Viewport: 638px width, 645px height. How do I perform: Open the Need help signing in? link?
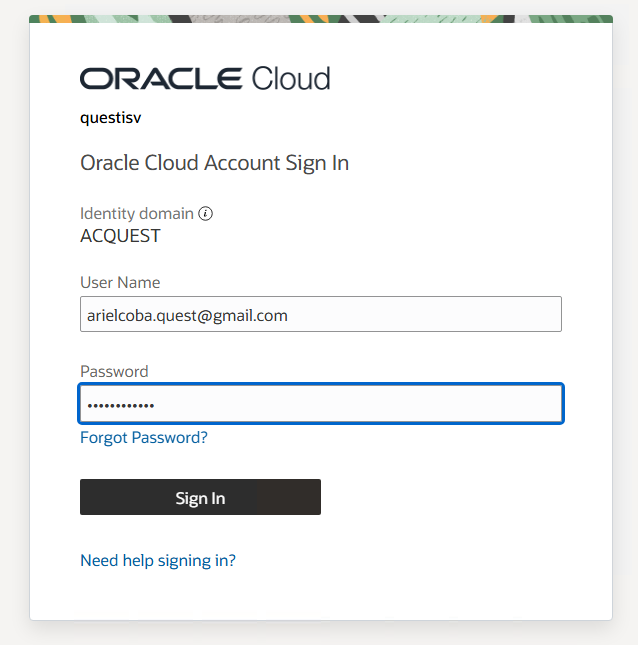158,560
